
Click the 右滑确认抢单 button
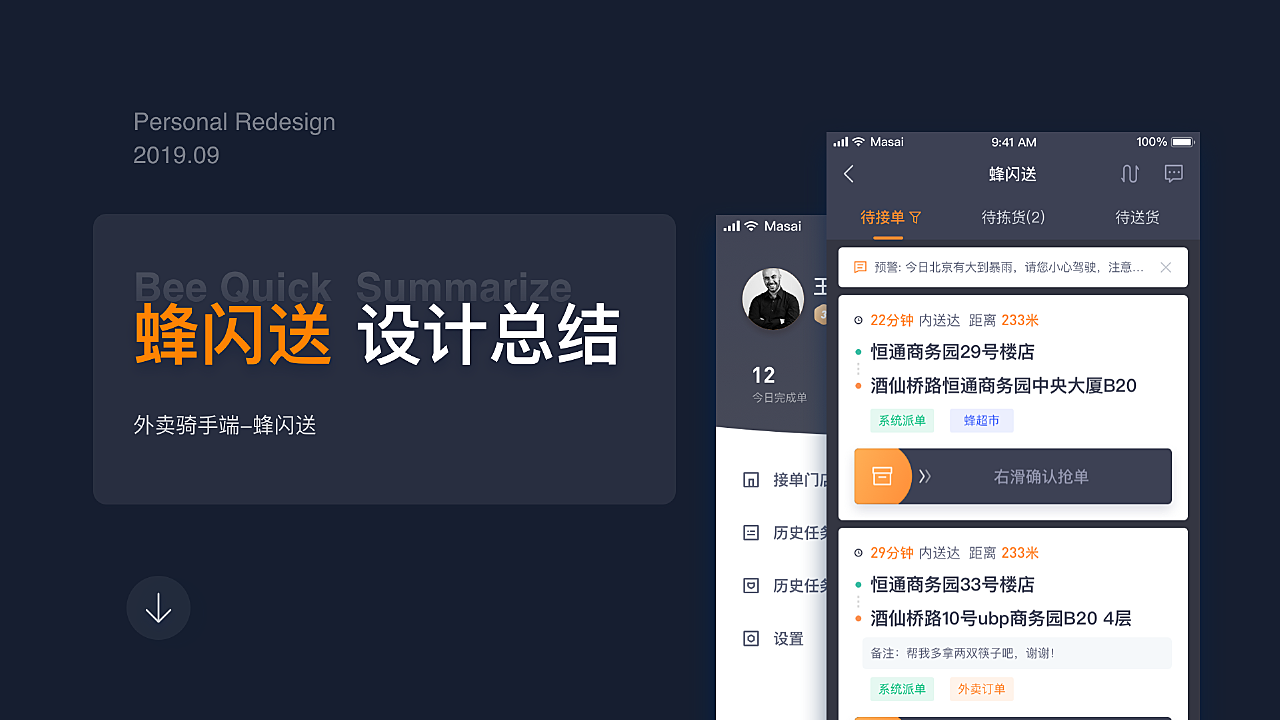[x=1013, y=476]
